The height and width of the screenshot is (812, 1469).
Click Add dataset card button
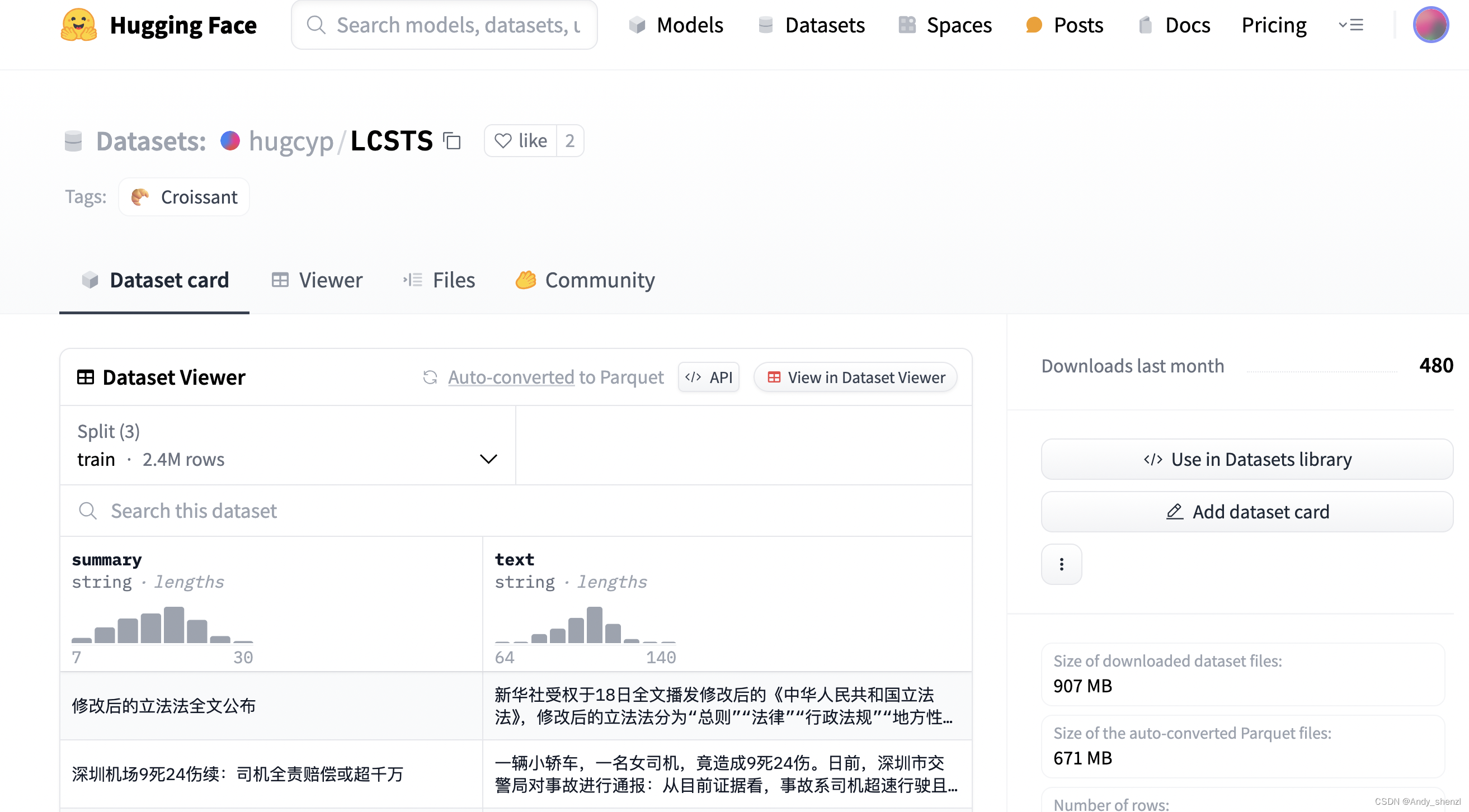1246,512
